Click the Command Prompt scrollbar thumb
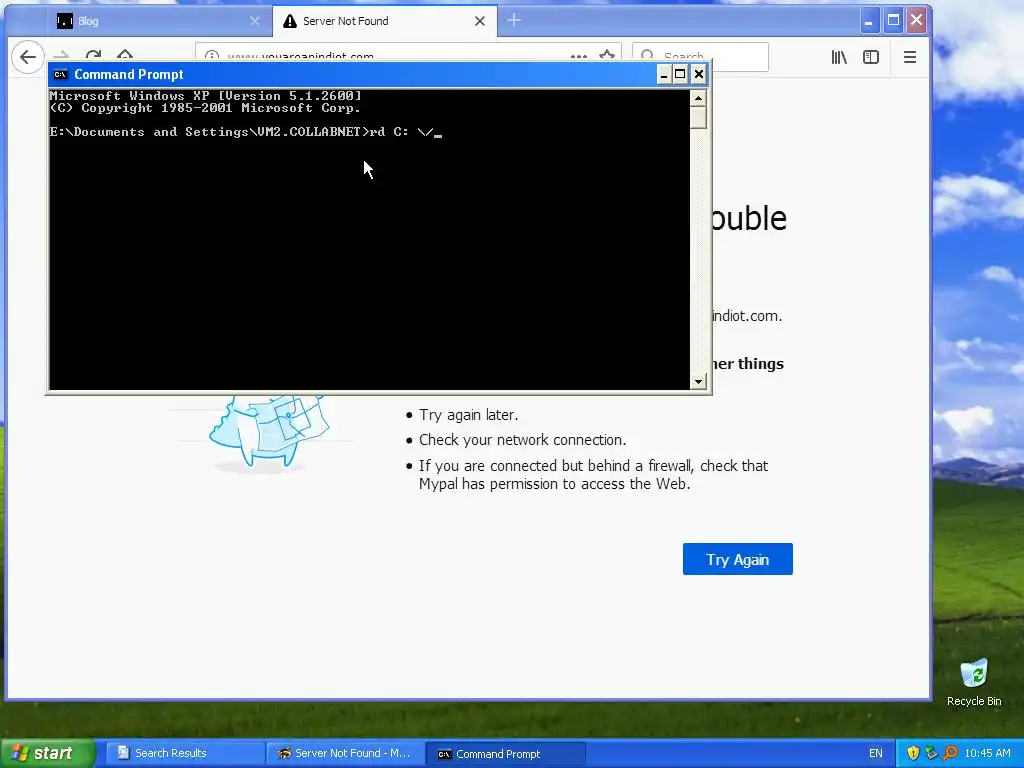 [698, 118]
